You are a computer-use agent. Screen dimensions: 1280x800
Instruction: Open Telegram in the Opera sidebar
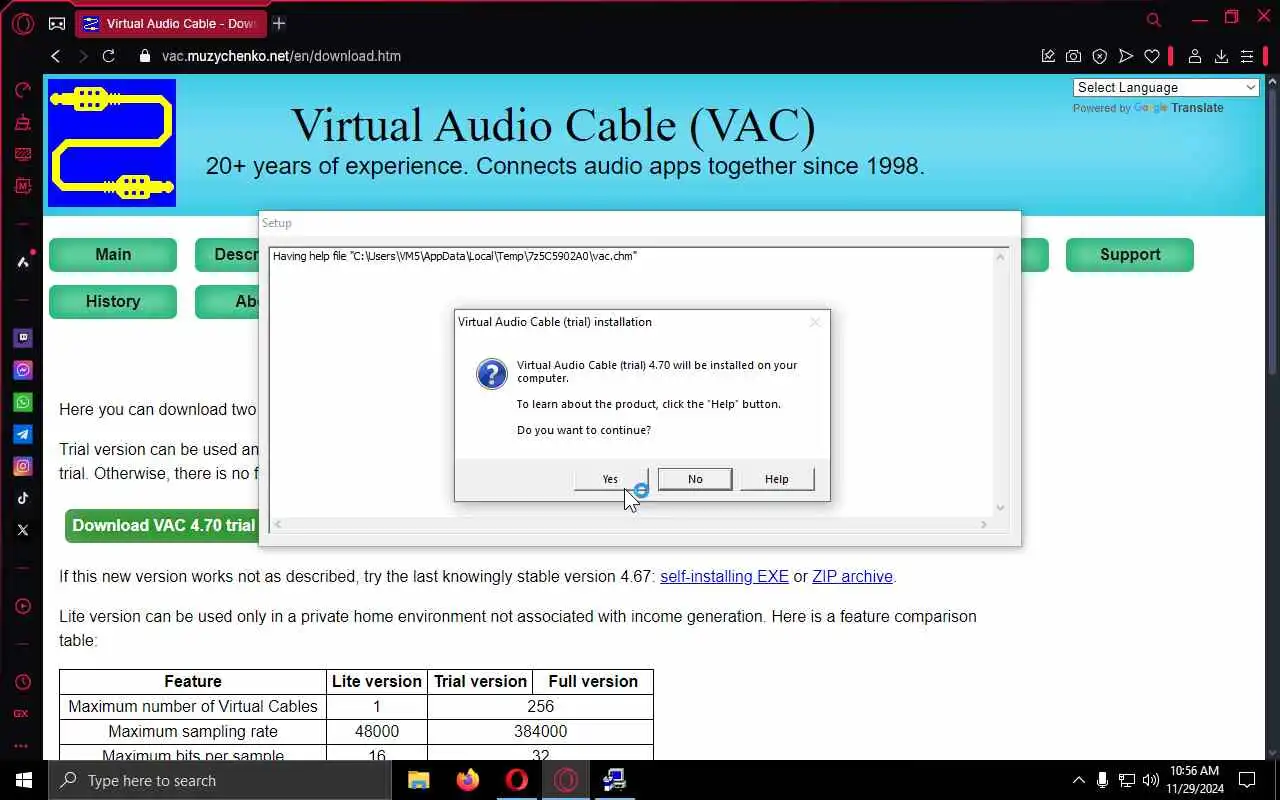coord(22,434)
